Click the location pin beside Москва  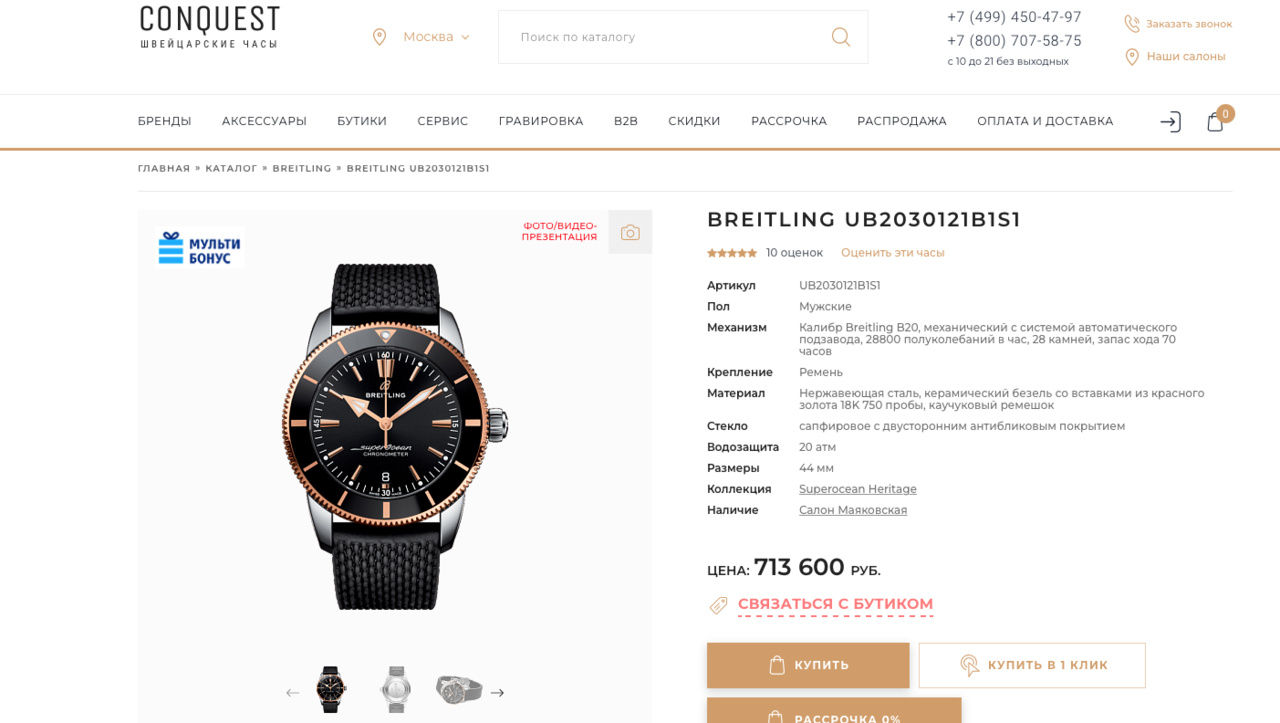click(x=379, y=37)
